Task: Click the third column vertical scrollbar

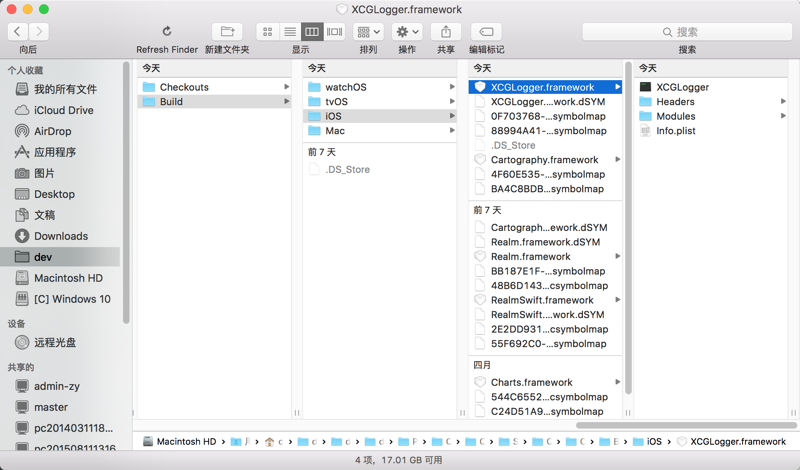Action: coord(628,228)
